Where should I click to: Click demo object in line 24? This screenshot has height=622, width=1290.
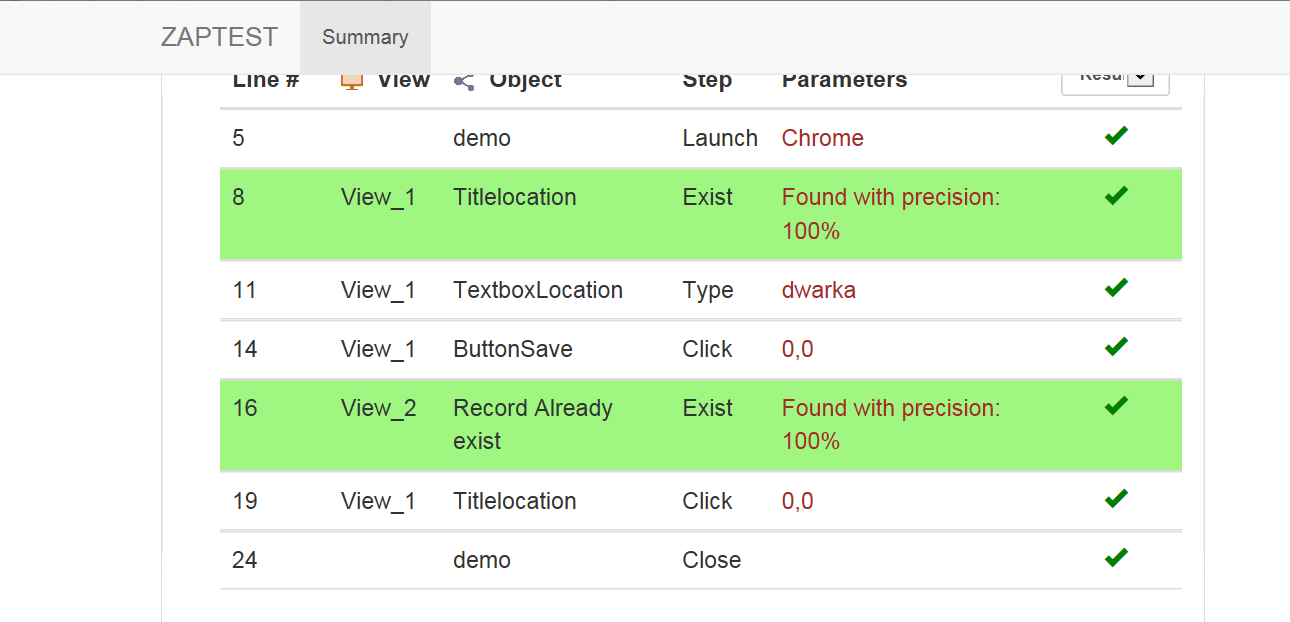(x=482, y=560)
